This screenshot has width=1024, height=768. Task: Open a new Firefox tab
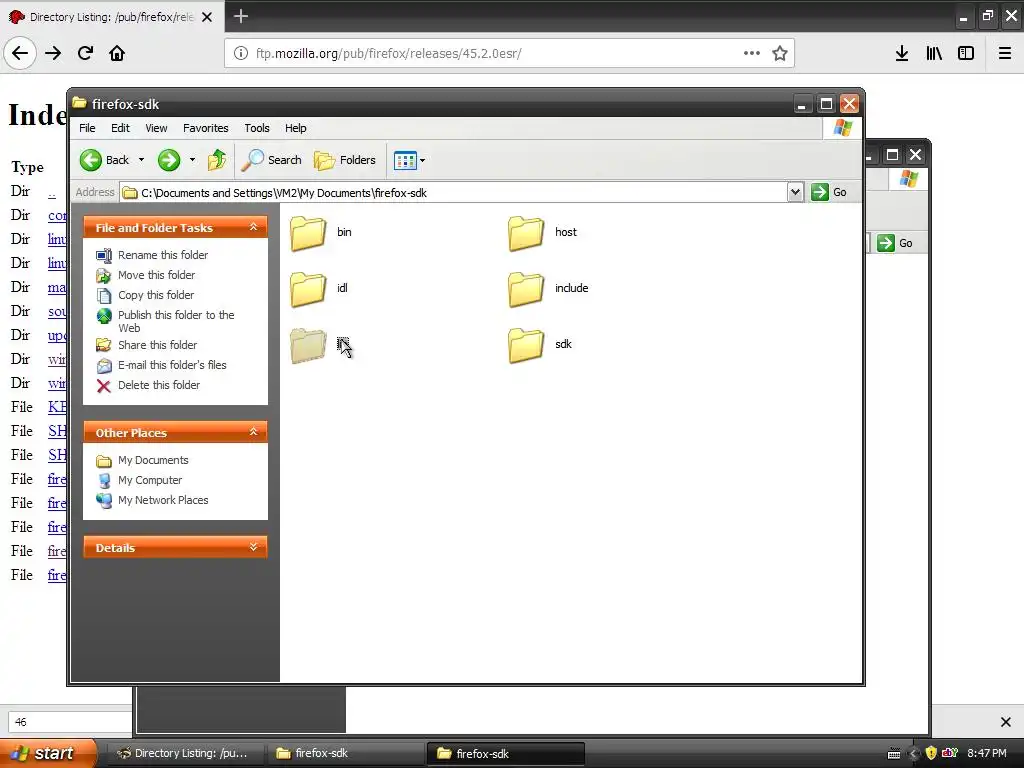[241, 16]
